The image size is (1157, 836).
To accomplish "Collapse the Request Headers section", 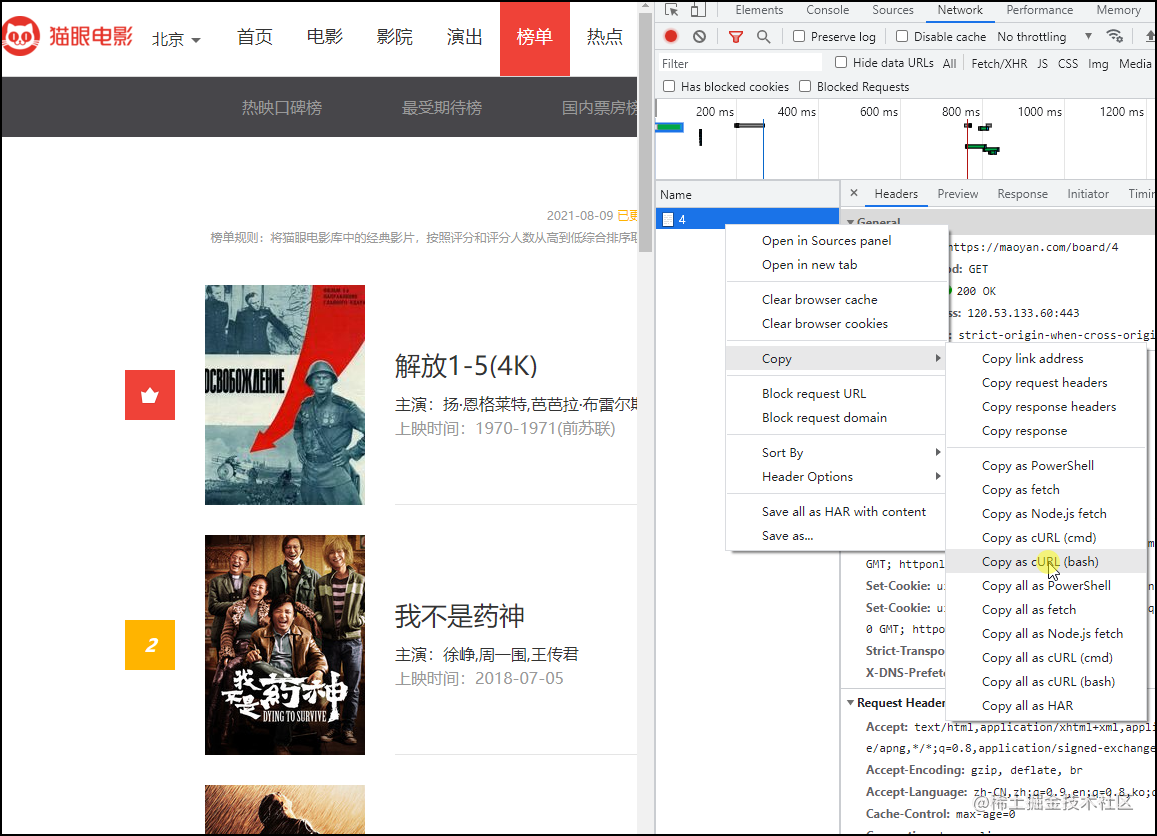I will pos(851,702).
